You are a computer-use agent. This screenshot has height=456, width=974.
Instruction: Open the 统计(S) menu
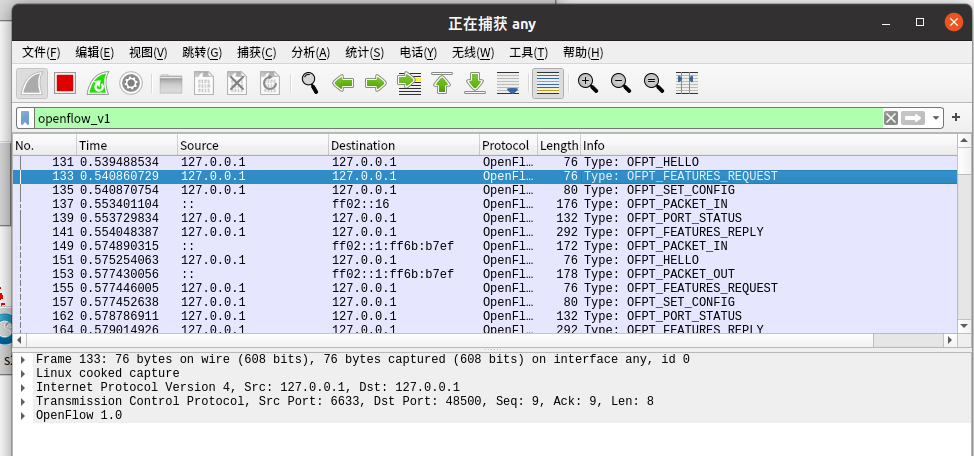click(x=365, y=53)
